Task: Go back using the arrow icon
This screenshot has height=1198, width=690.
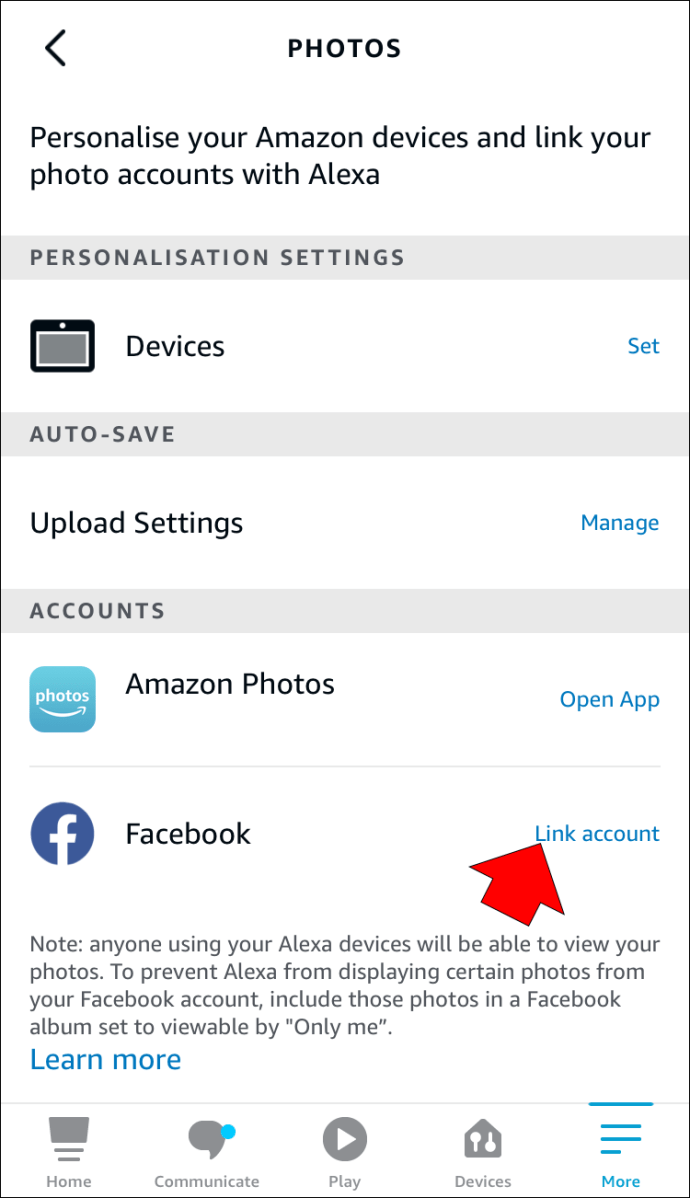Action: 56,48
